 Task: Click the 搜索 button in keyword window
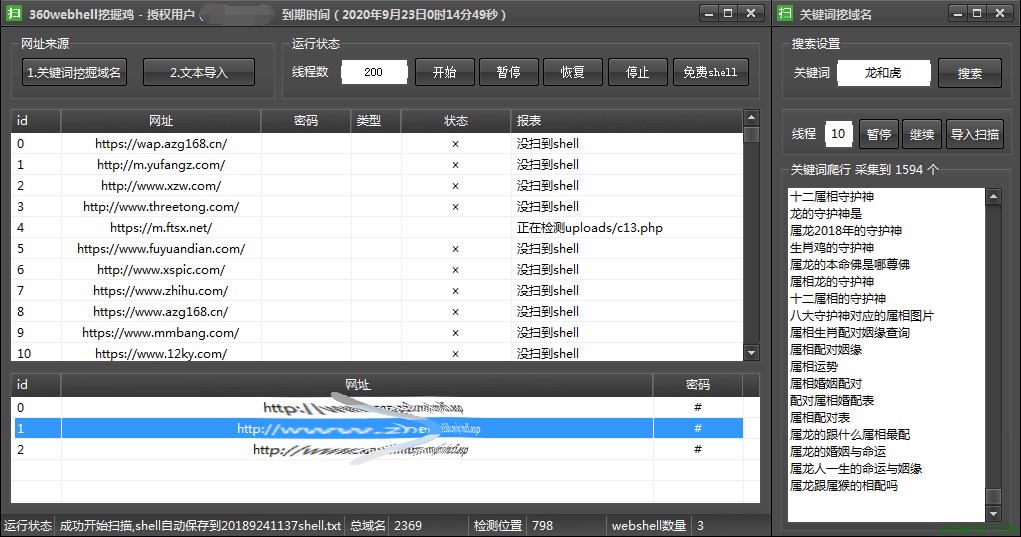pos(970,73)
